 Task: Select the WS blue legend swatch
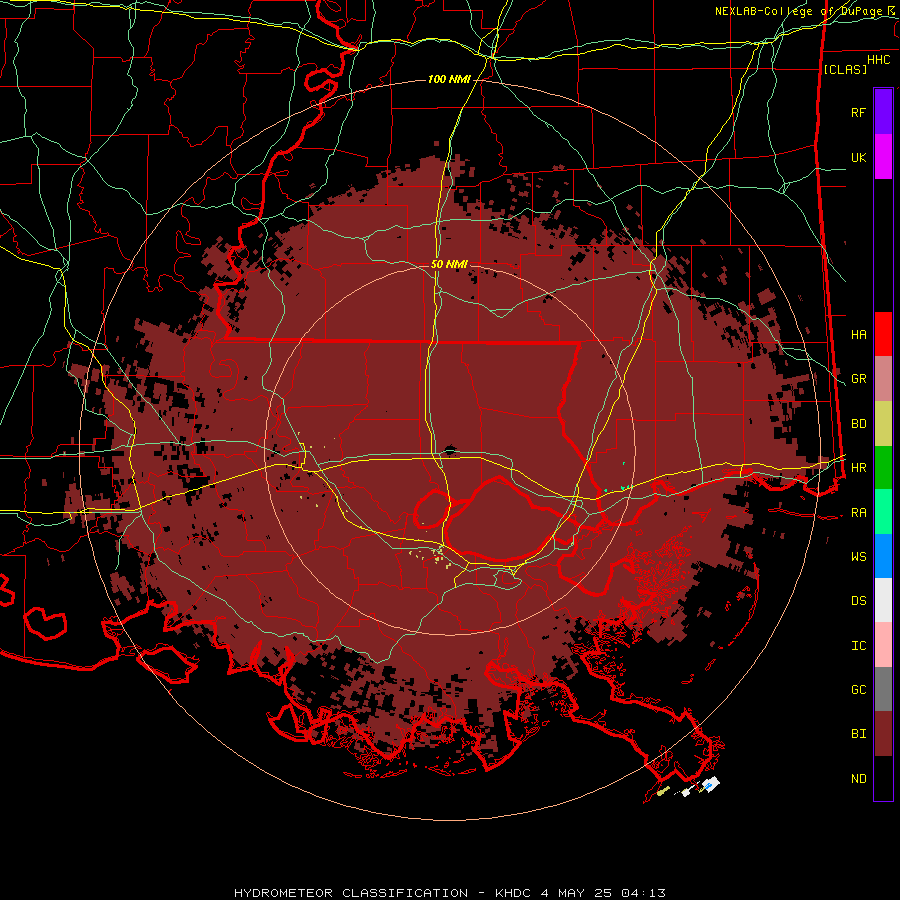(883, 556)
